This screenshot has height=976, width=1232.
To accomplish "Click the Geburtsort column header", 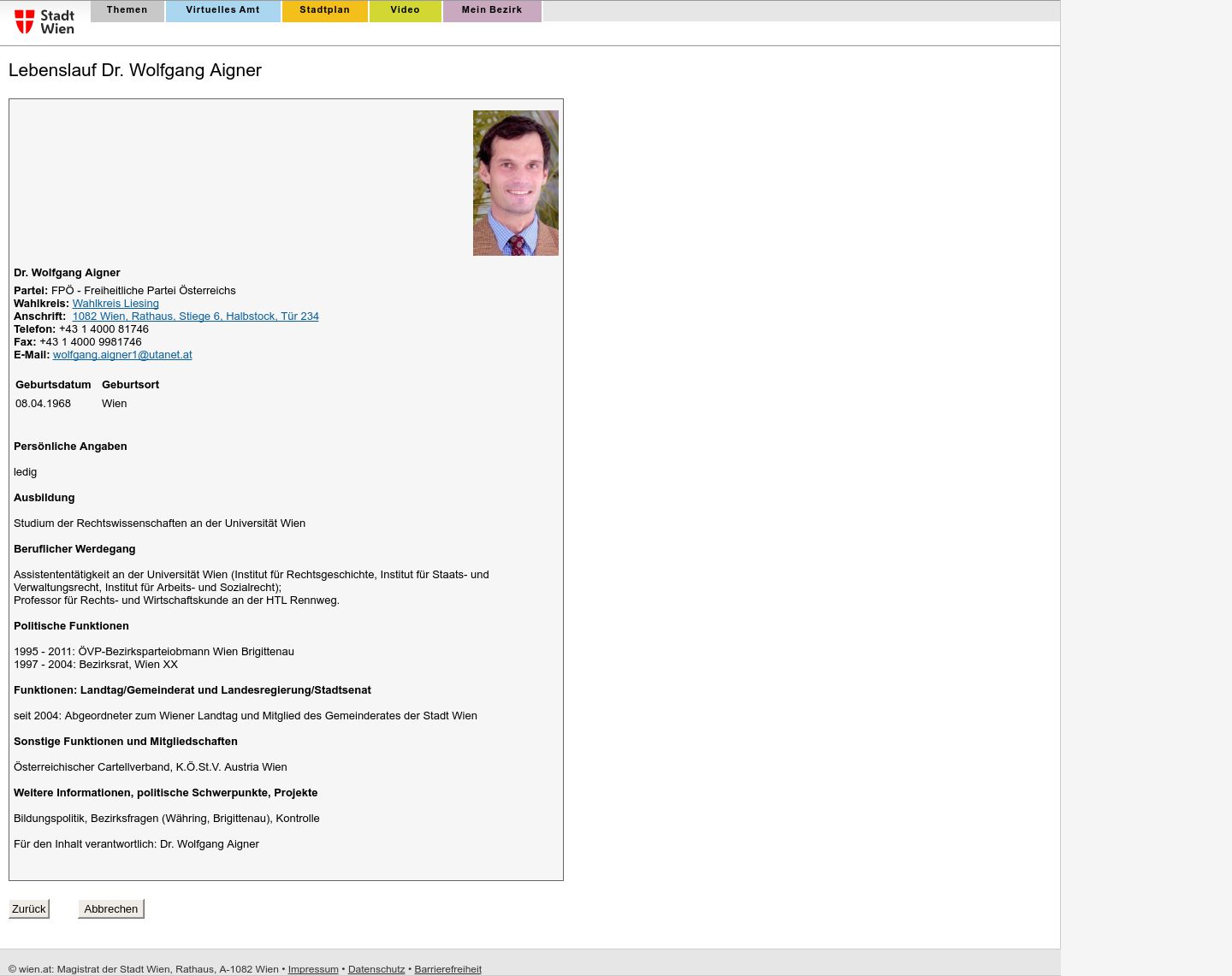I will [x=130, y=385].
